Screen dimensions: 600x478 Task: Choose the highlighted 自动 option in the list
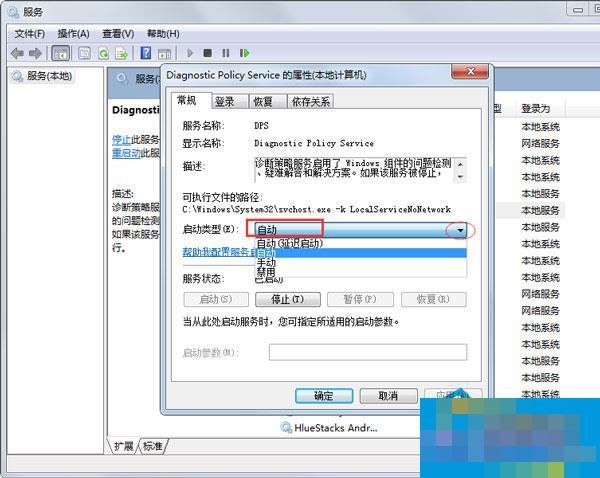360,253
